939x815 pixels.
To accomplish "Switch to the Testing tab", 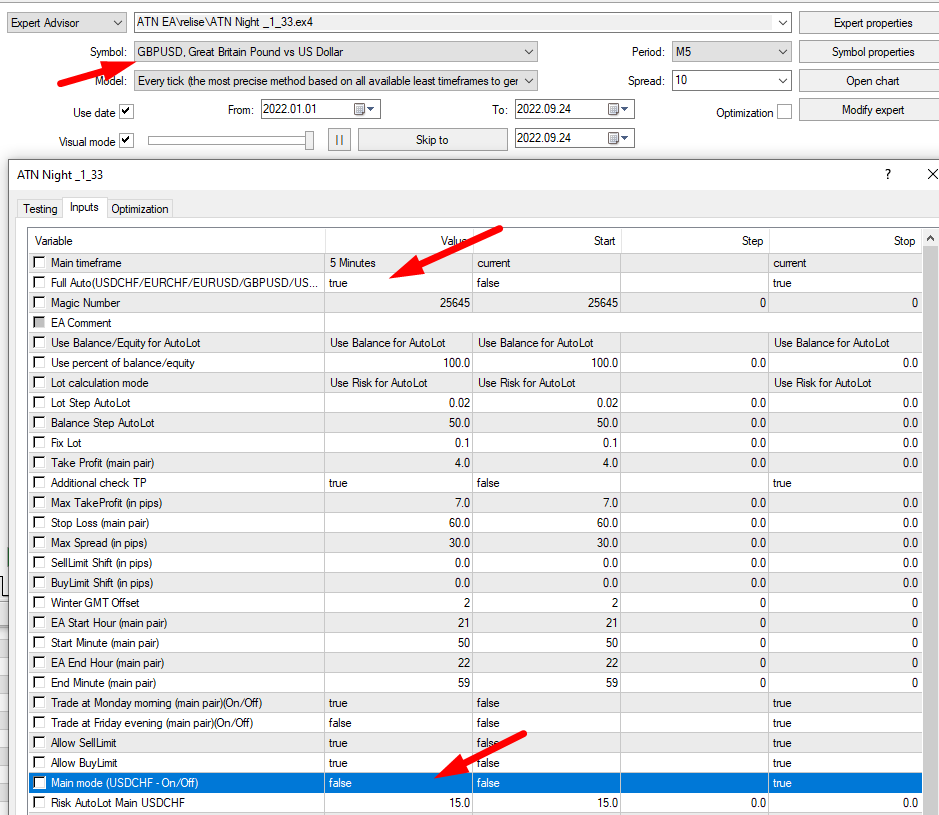I will coord(40,208).
